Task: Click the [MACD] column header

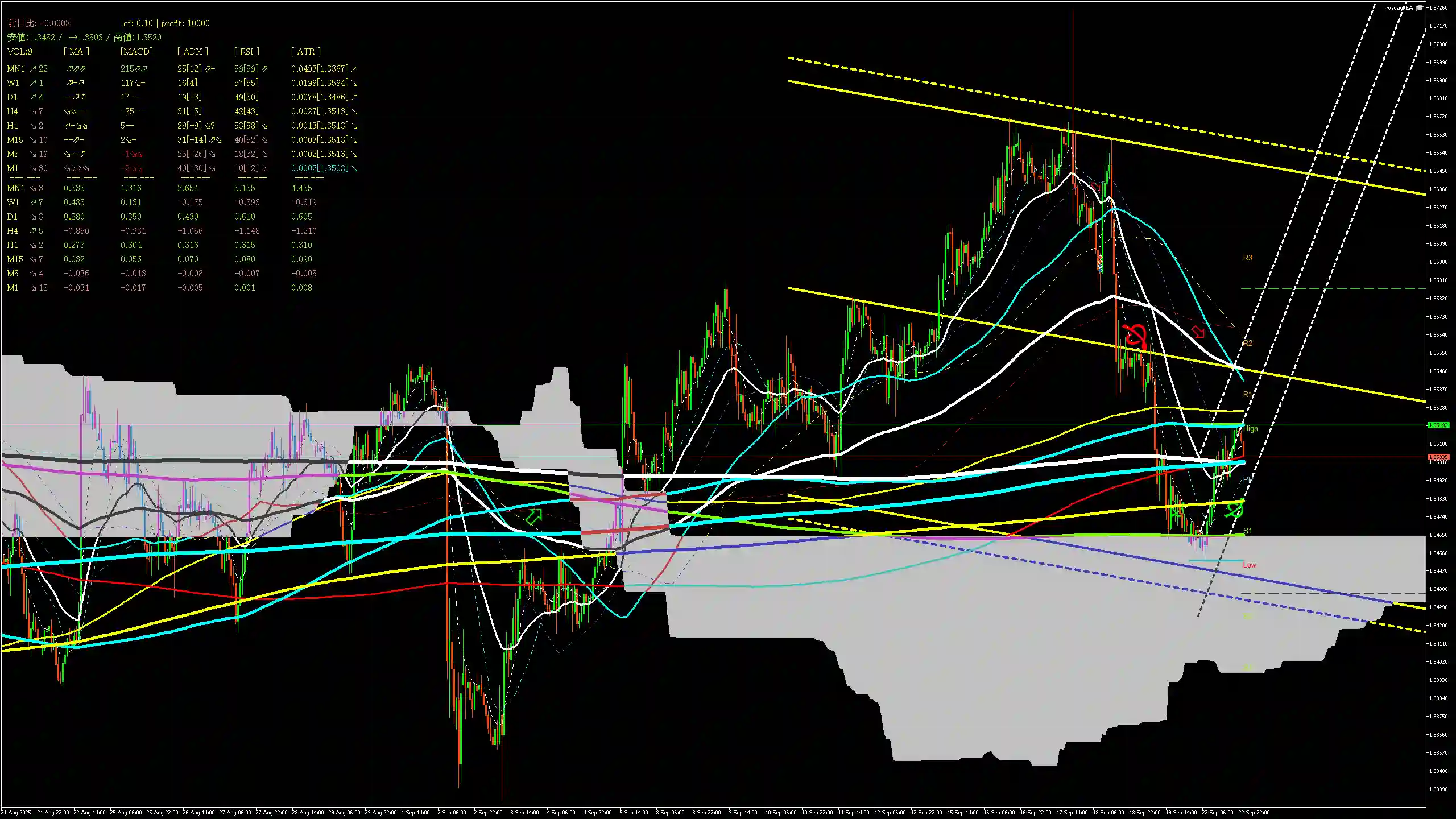Action: [136, 51]
